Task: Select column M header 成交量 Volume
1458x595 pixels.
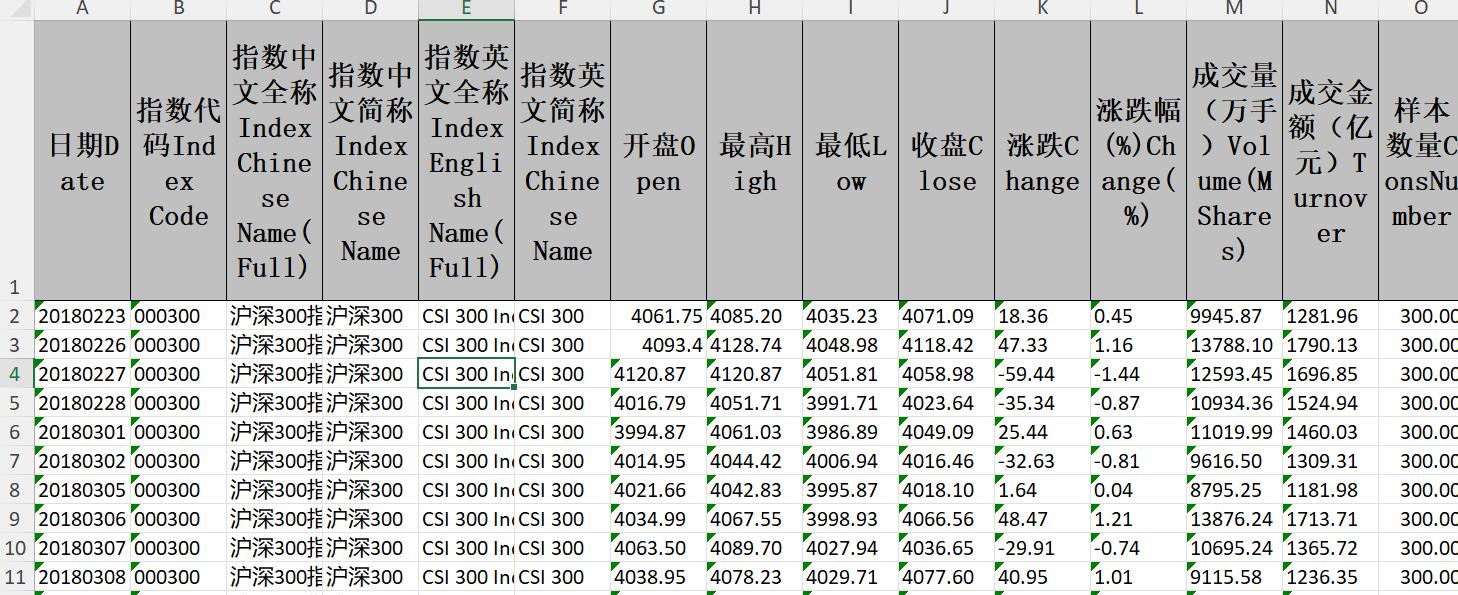Action: pos(1234,10)
